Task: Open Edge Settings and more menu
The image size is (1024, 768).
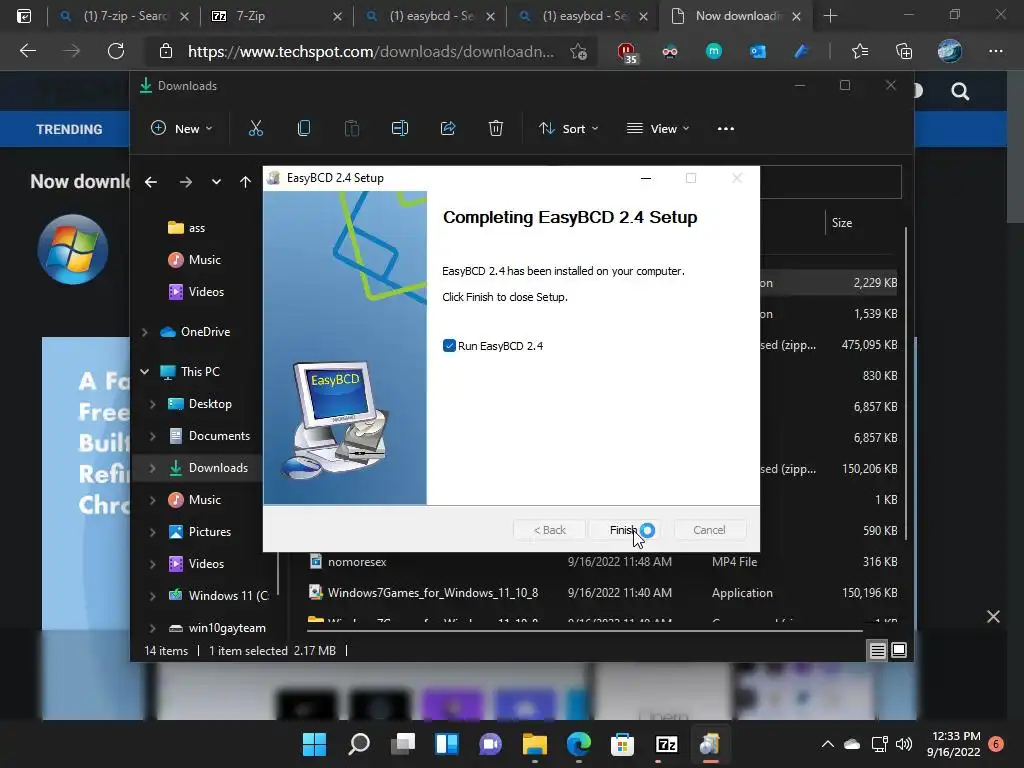Action: click(995, 51)
